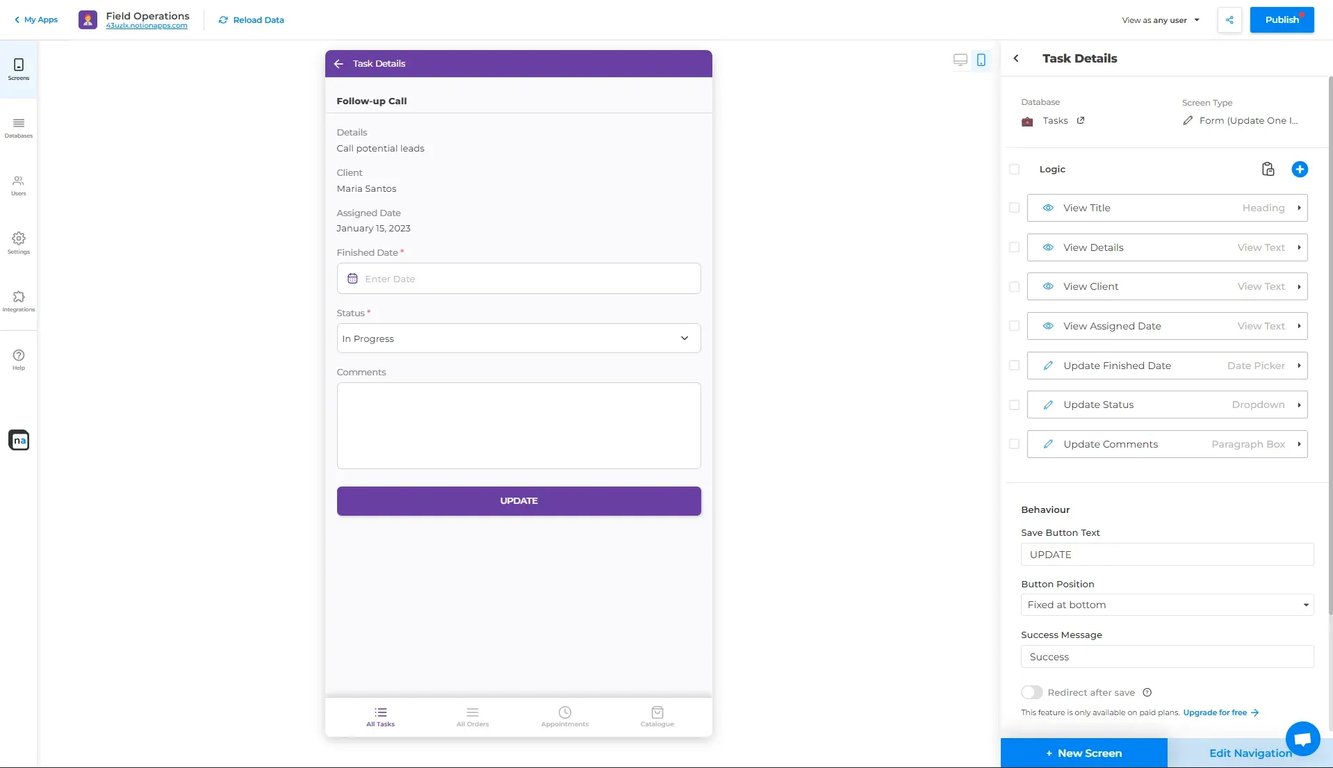Open the 43uzlx.notionapps.com link
1333x768 pixels.
pyautogui.click(x=147, y=26)
